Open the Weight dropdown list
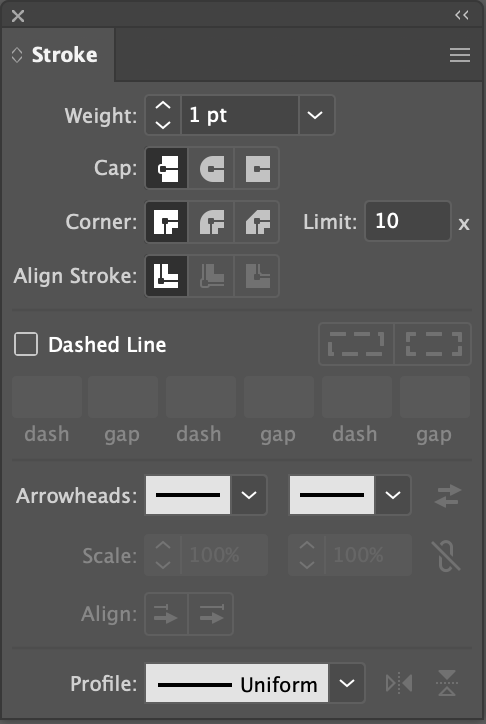This screenshot has width=486, height=724. pos(315,115)
